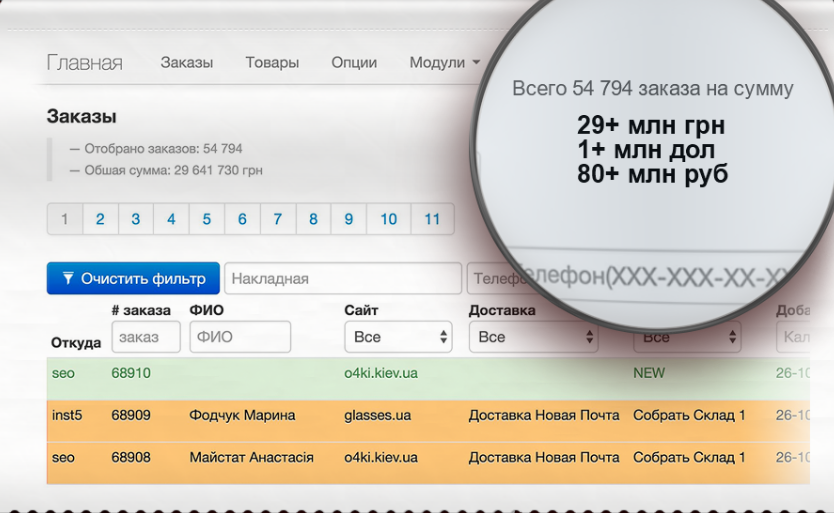The height and width of the screenshot is (513, 834).
Task: Click the glasses.ua site cell
Action: pos(377,415)
